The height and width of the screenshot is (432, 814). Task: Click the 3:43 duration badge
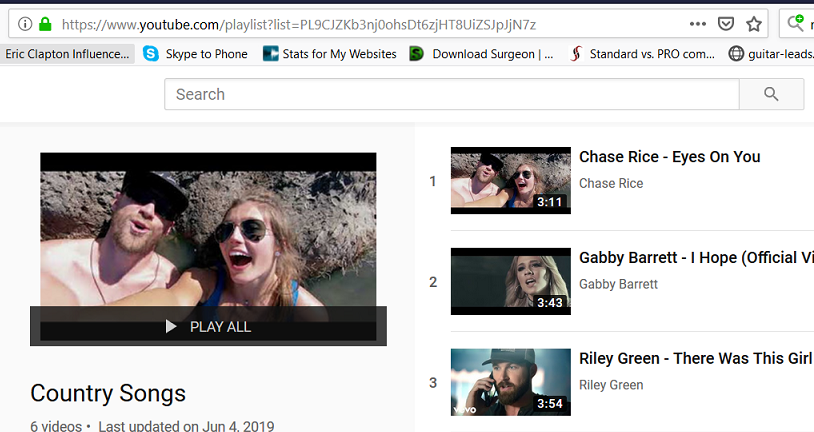coord(550,303)
